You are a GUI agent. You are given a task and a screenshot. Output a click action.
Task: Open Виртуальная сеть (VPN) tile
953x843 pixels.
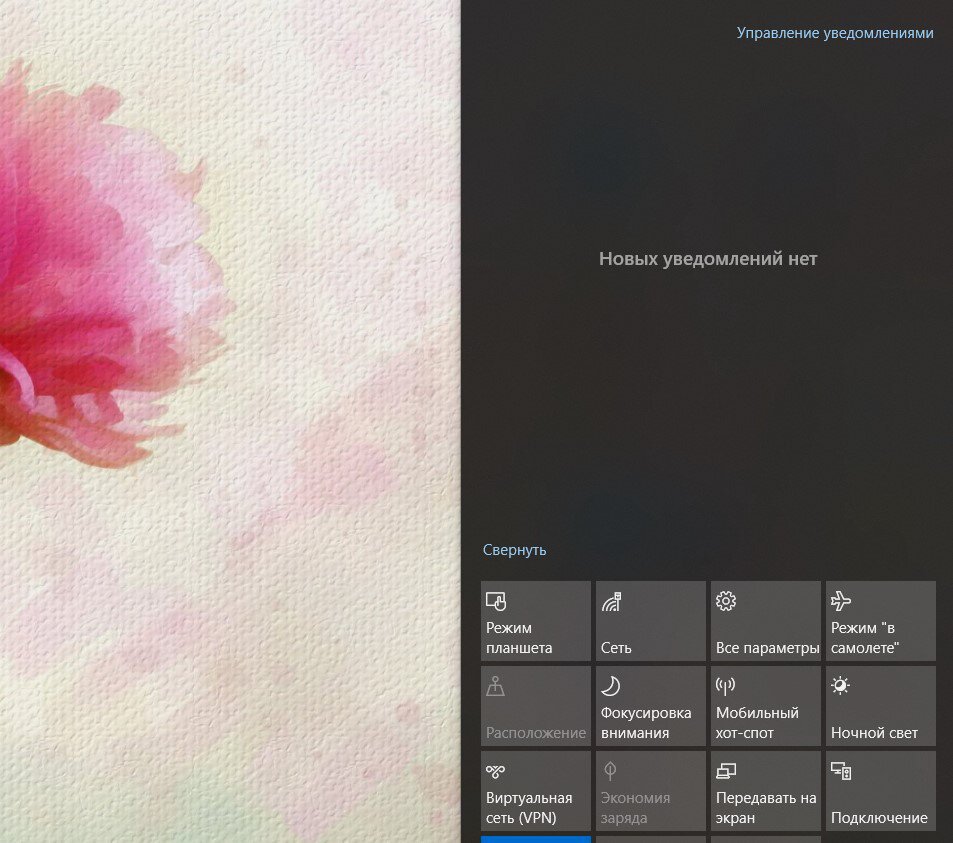point(535,791)
